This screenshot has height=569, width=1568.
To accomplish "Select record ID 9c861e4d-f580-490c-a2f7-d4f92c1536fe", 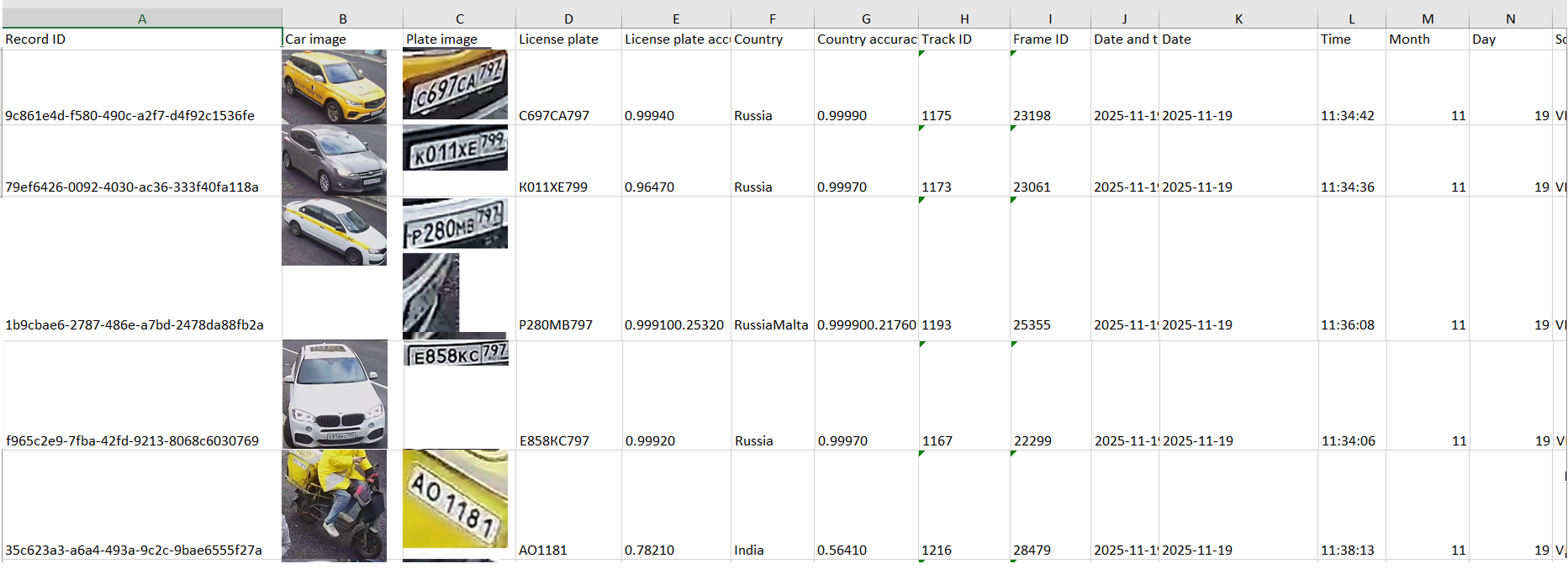I will (142, 87).
